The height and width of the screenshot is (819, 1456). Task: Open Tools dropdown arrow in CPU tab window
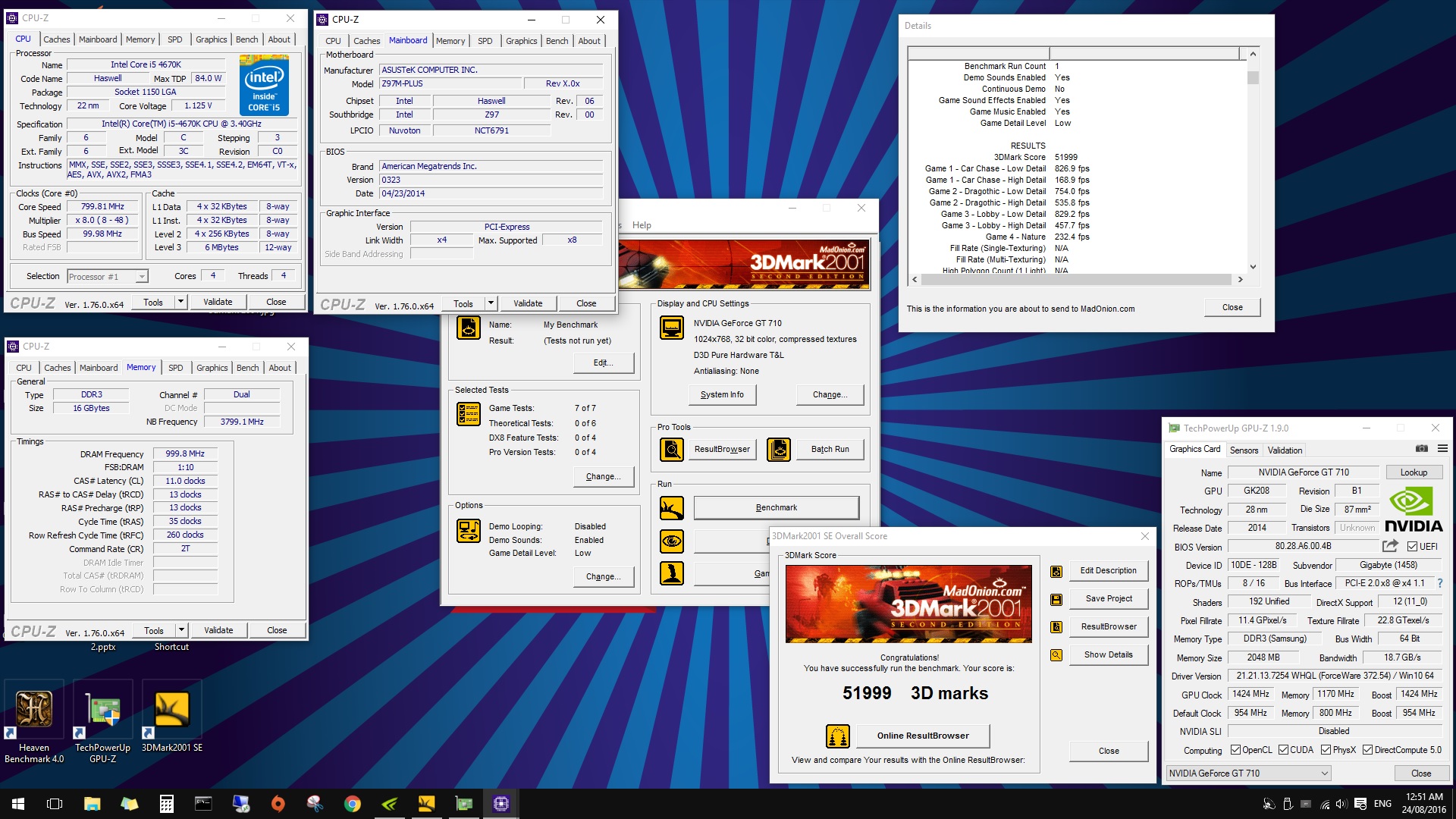pyautogui.click(x=180, y=302)
